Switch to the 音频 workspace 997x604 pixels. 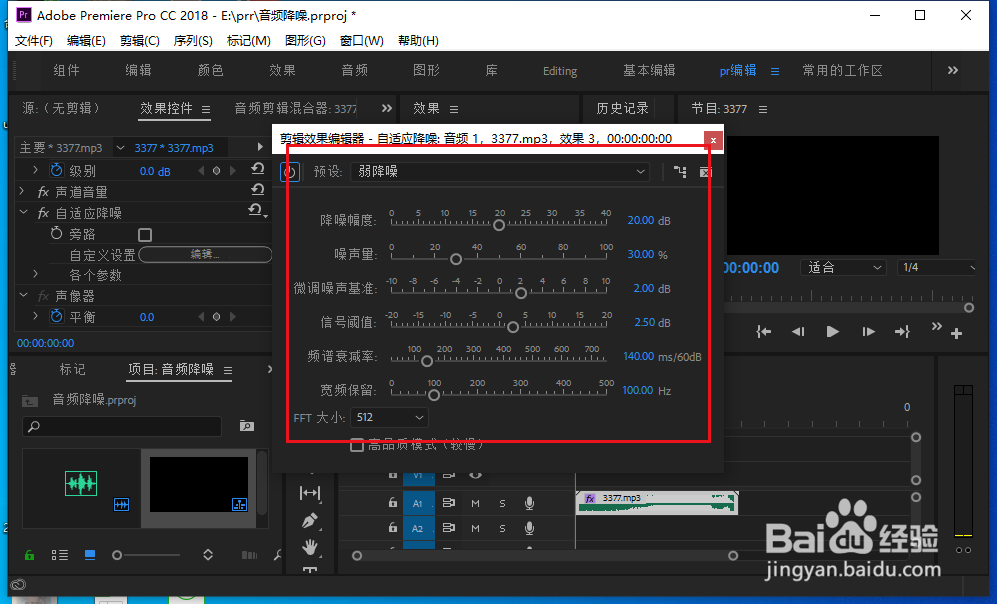355,70
